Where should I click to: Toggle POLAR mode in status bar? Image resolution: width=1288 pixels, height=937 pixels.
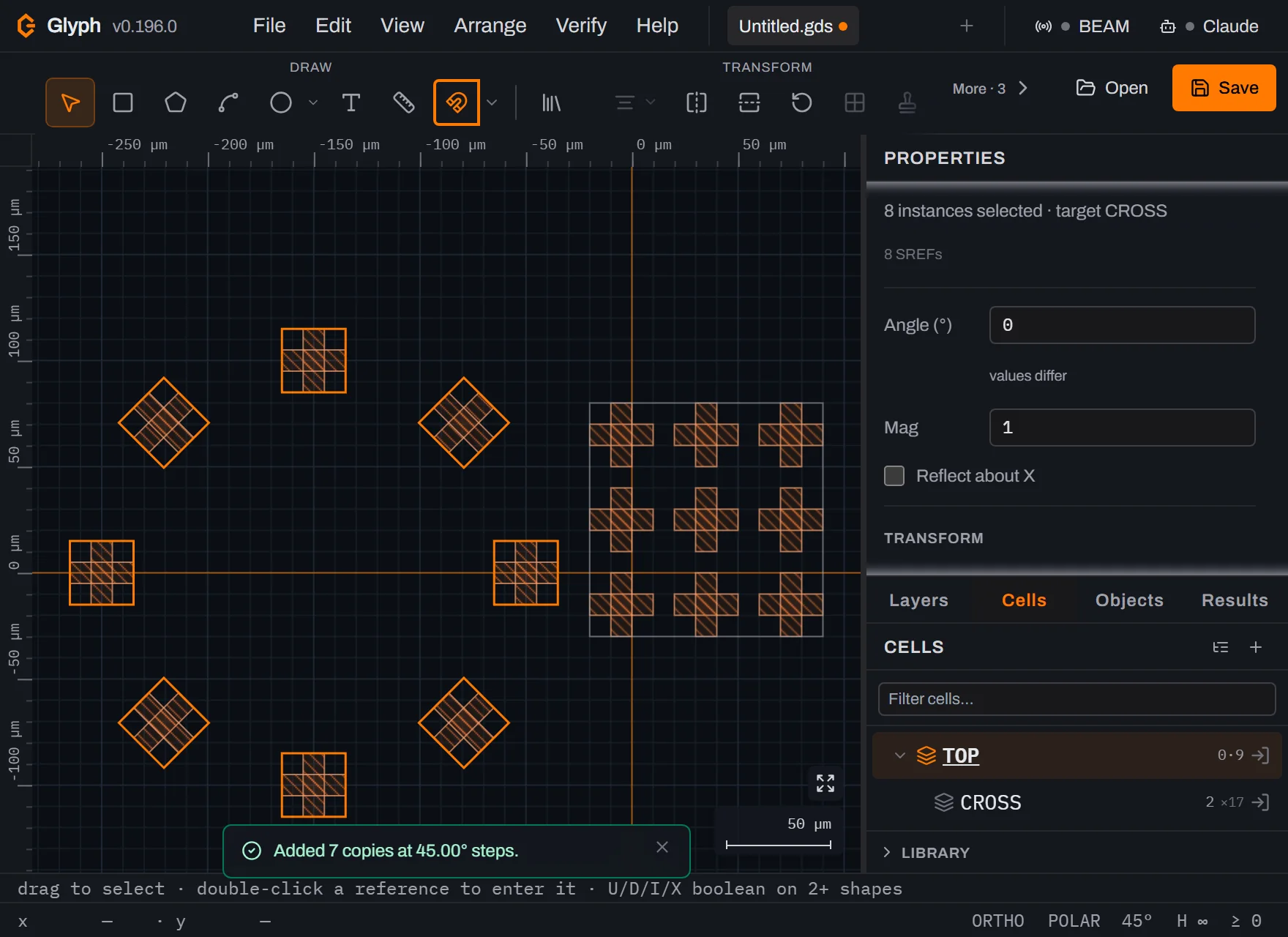[1074, 921]
